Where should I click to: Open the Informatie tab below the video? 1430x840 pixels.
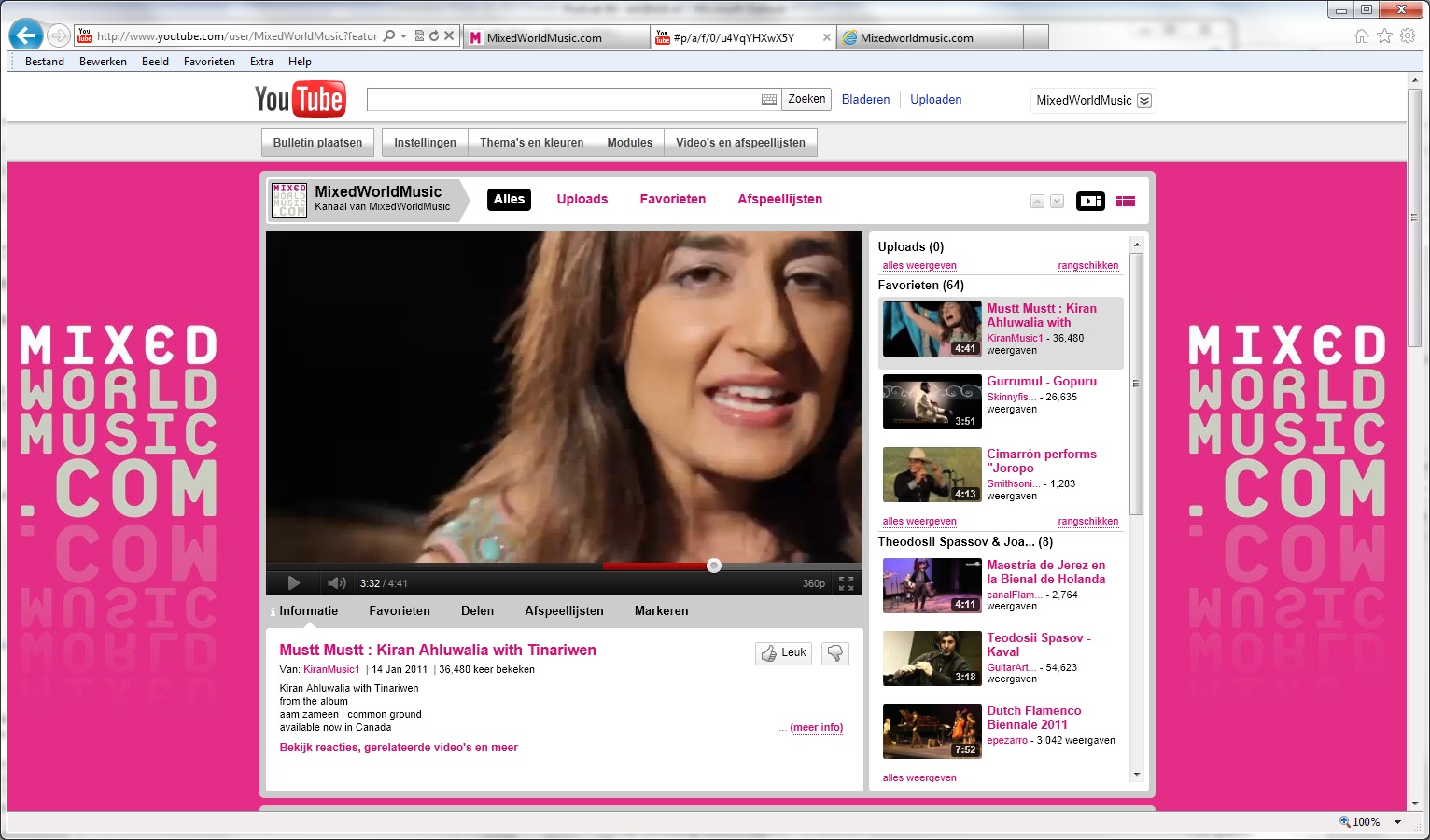pyautogui.click(x=308, y=610)
